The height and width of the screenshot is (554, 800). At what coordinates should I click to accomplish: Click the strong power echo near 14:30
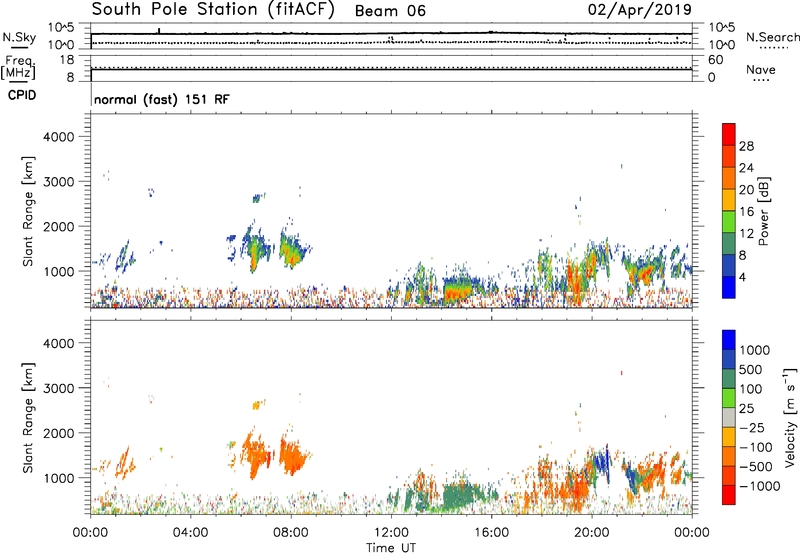tap(458, 292)
